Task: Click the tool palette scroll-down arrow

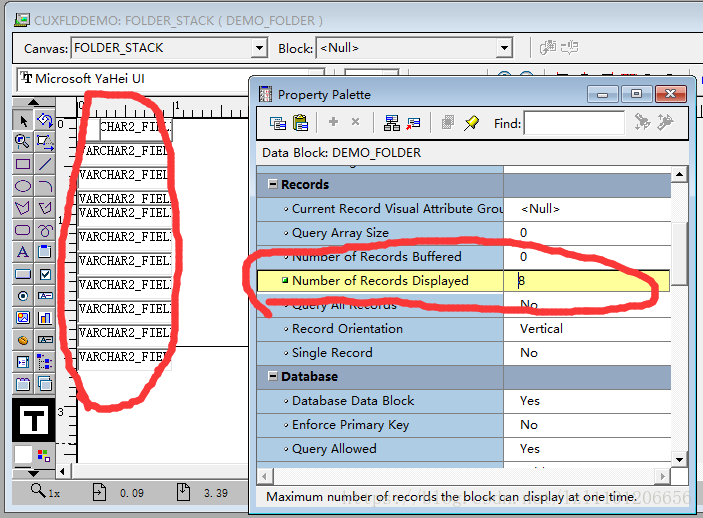Action: (x=34, y=473)
